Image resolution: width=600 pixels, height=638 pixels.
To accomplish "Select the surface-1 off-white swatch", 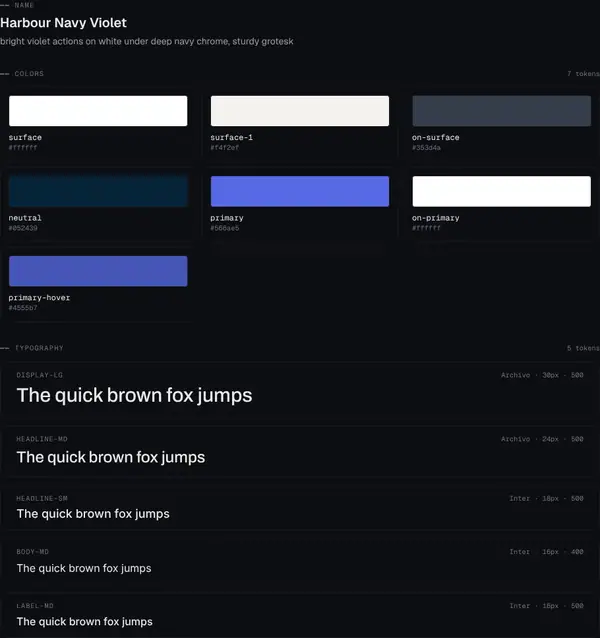I will (300, 111).
